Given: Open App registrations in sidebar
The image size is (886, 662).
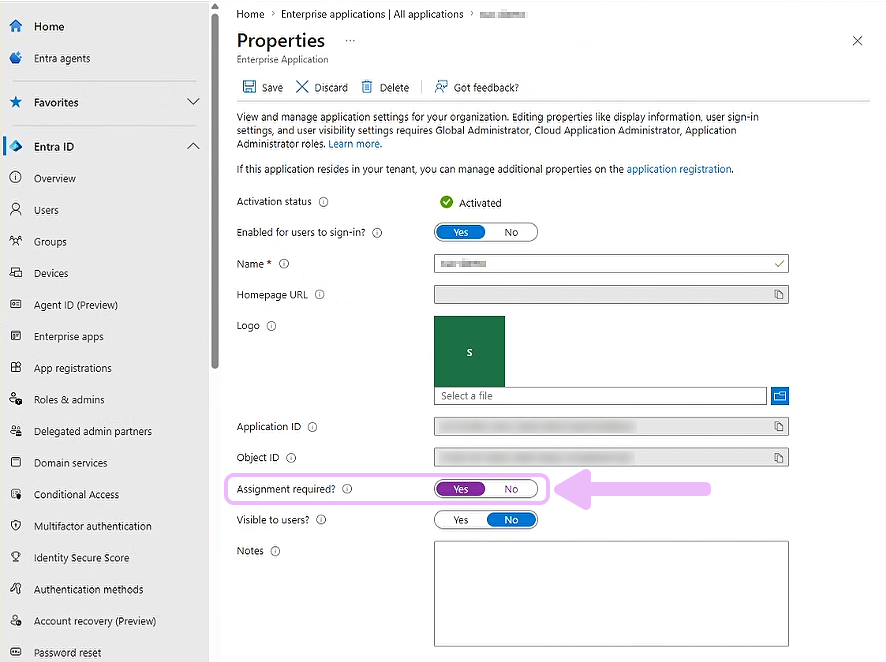Looking at the screenshot, I should (x=72, y=368).
